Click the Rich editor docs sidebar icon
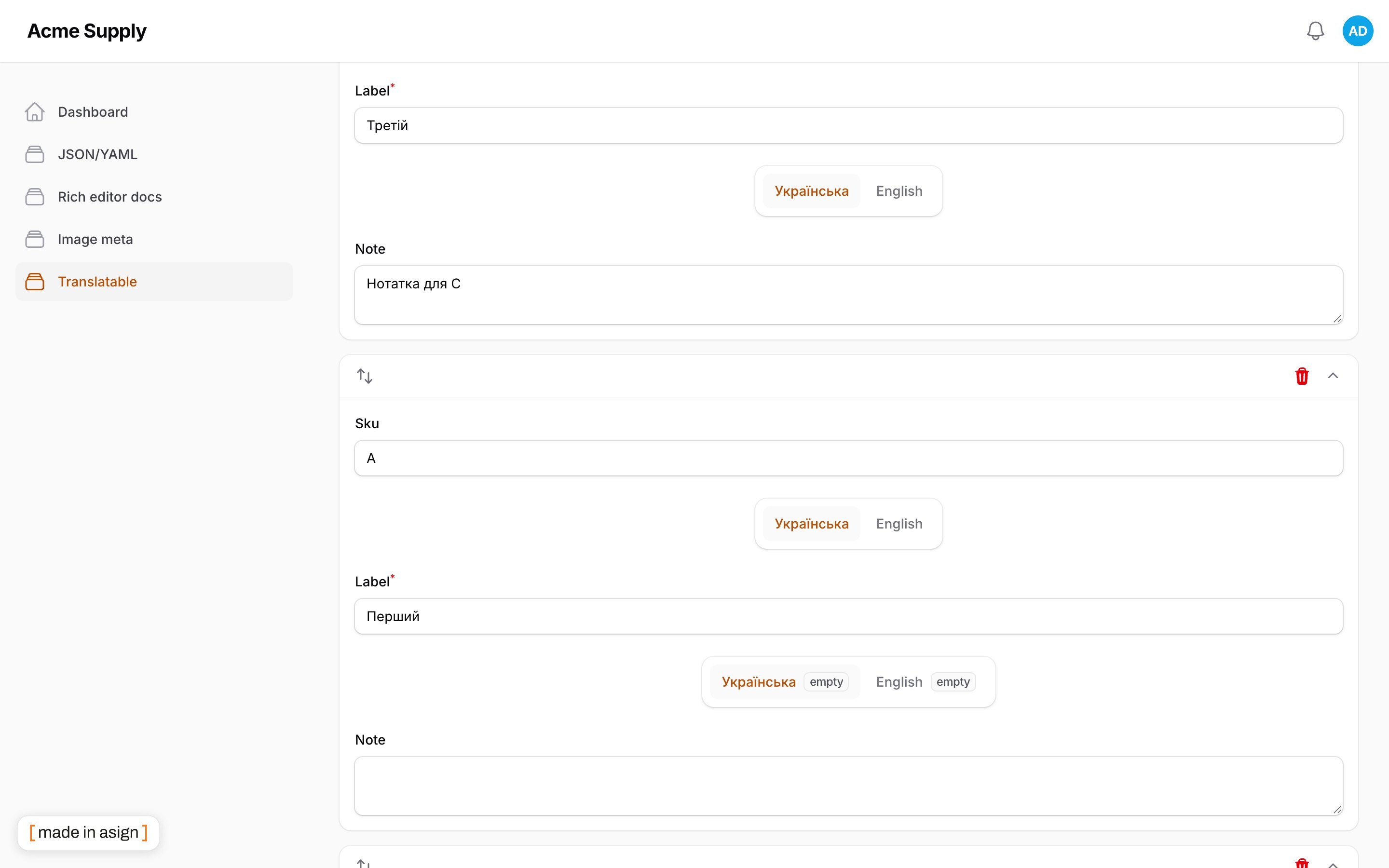Image resolution: width=1389 pixels, height=868 pixels. tap(34, 197)
